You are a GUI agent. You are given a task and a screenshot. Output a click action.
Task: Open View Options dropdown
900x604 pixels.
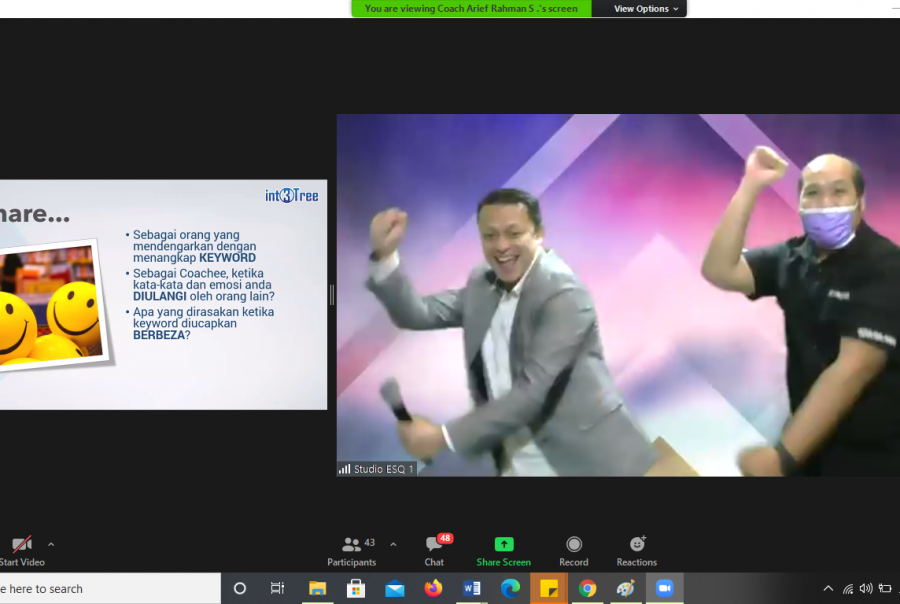[x=645, y=9]
